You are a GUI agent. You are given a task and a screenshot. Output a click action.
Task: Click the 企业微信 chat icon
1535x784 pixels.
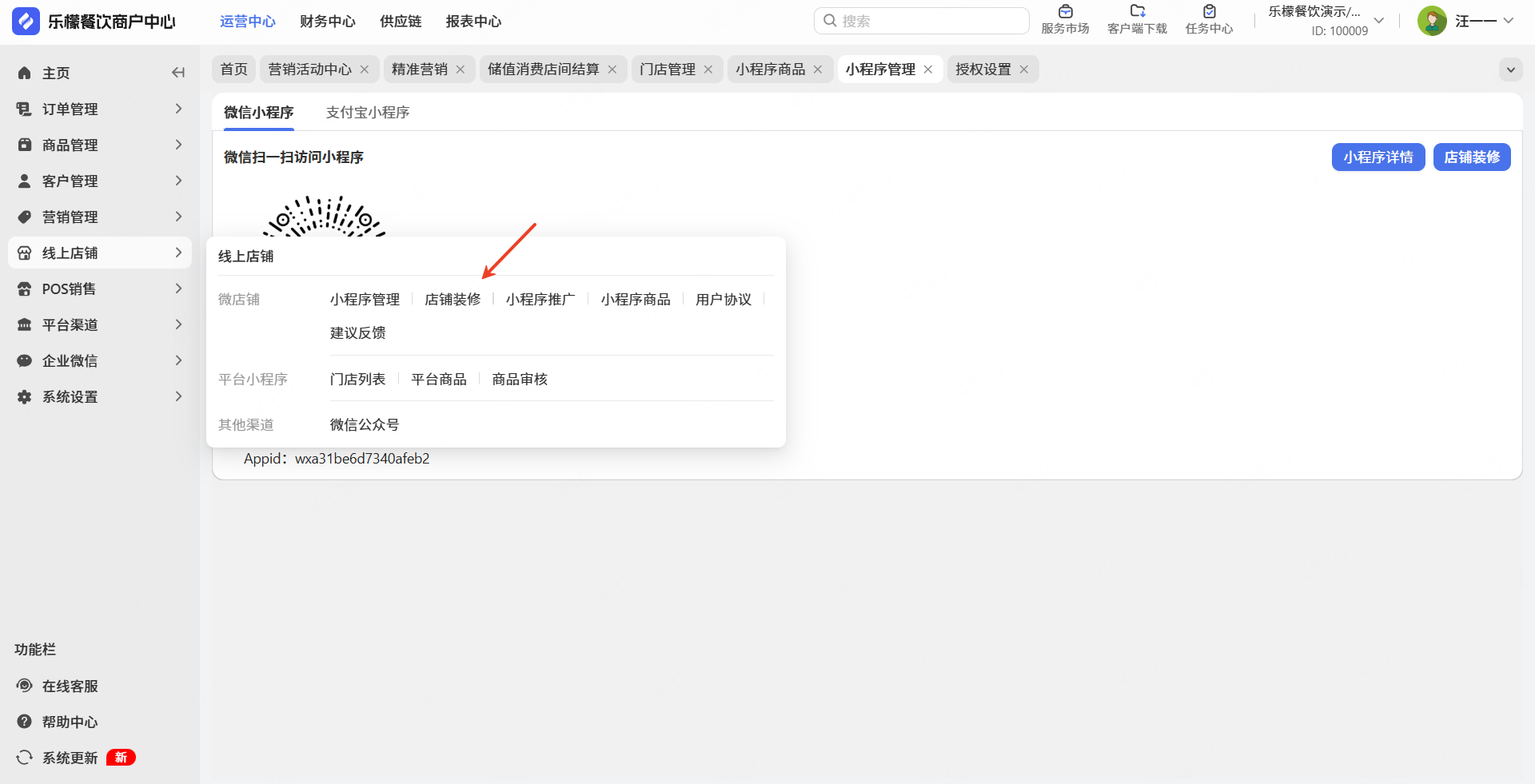[x=25, y=360]
